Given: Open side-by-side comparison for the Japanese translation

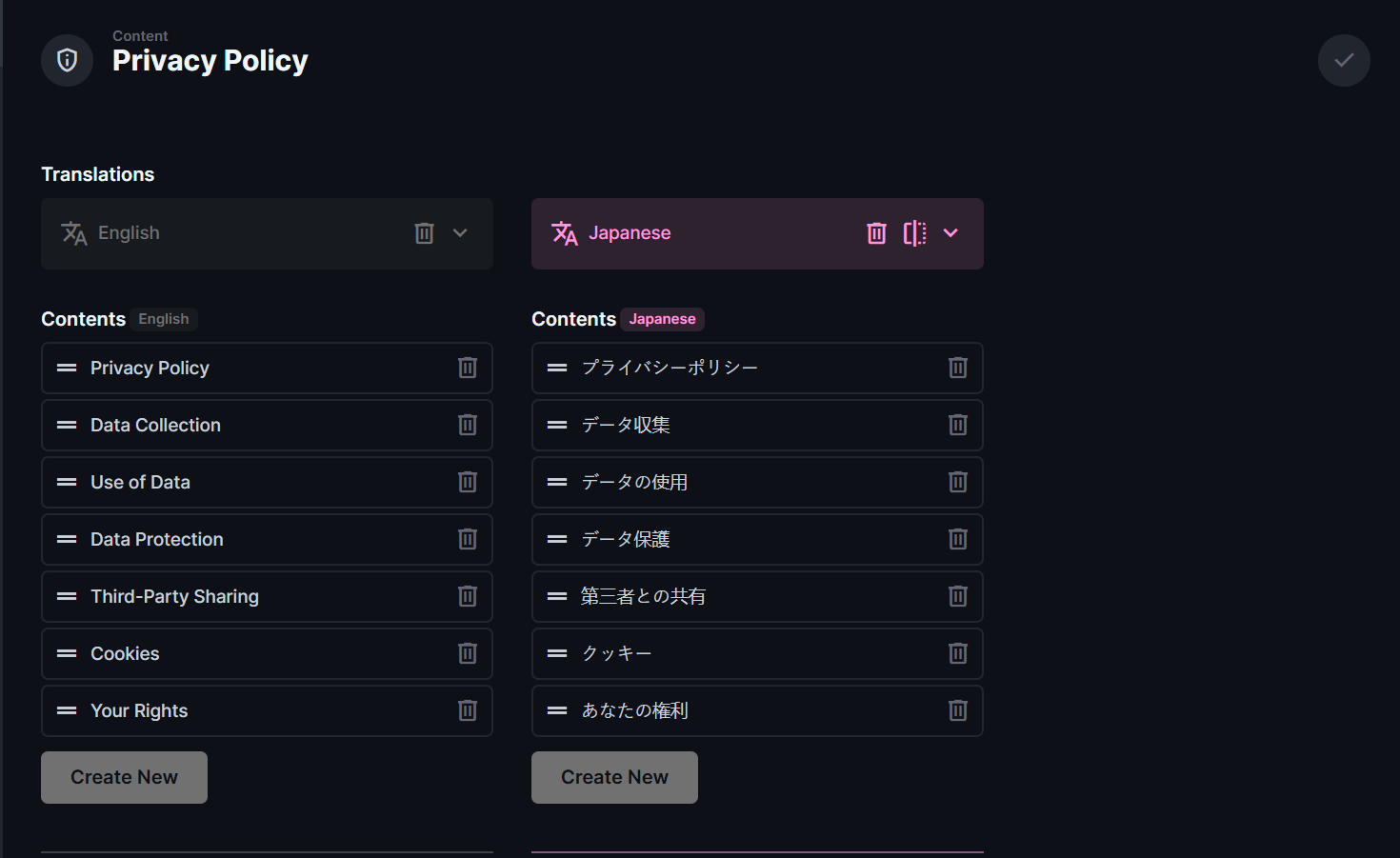Looking at the screenshot, I should pos(914,232).
